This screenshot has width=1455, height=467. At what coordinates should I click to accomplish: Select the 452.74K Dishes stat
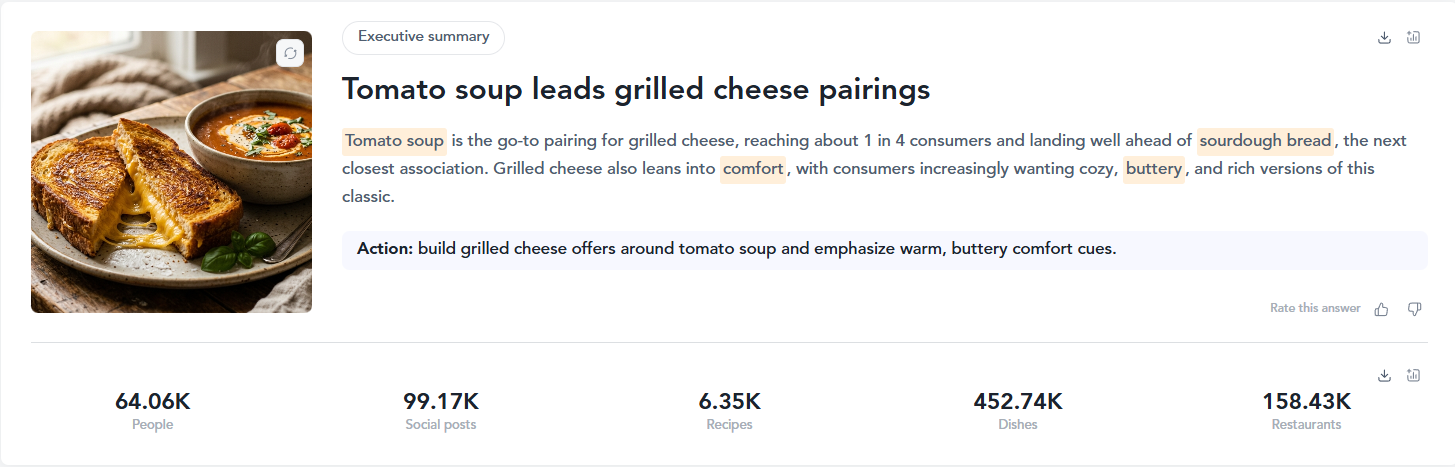(x=1018, y=411)
